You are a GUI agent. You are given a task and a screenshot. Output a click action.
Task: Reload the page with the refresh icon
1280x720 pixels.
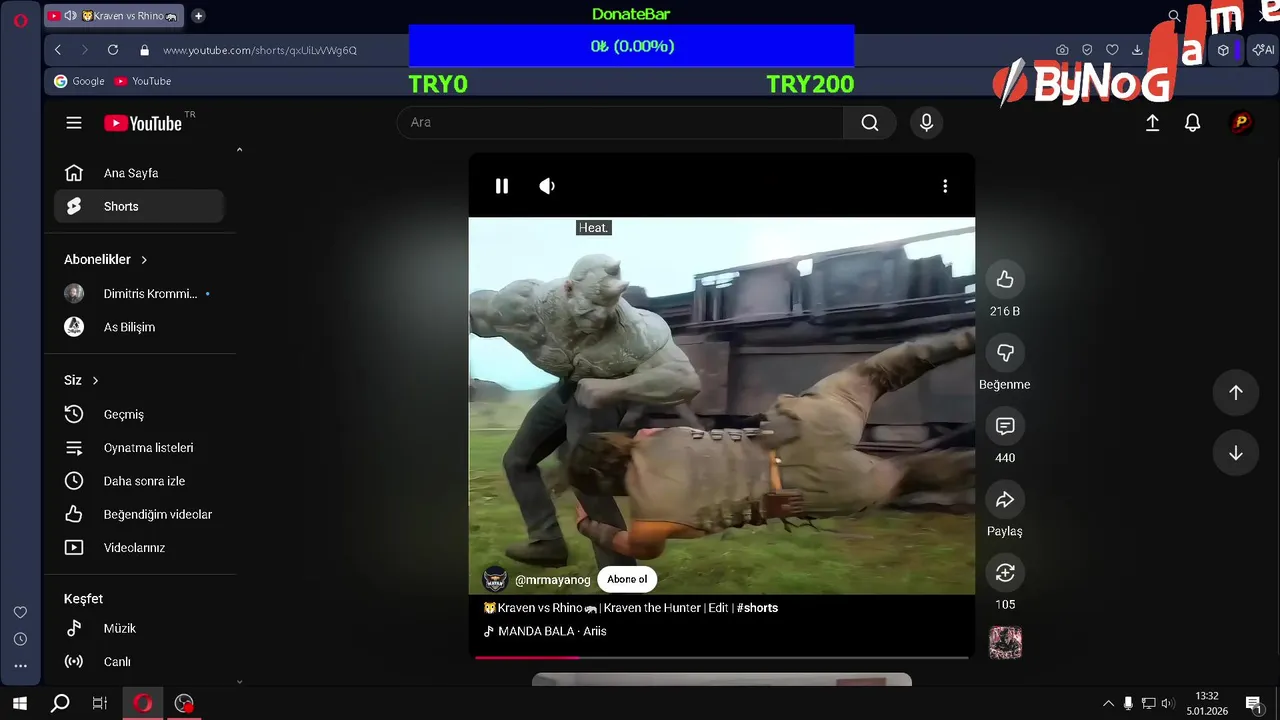[113, 50]
